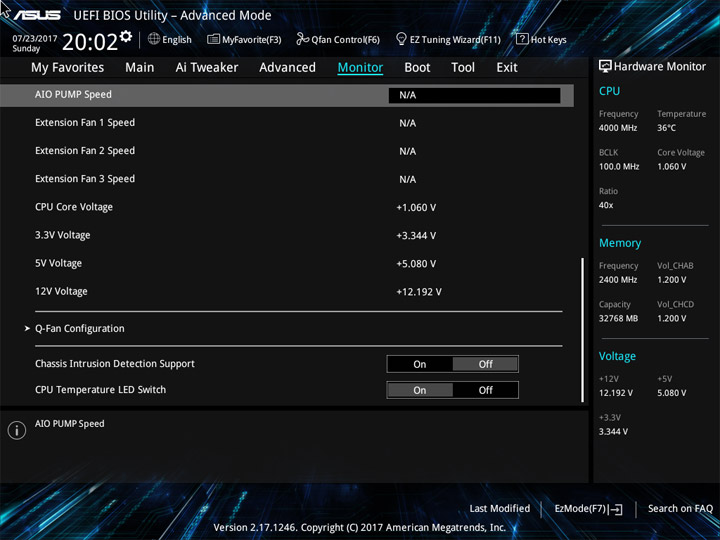
Task: Click the +12.192 V value in the list
Action: [x=419, y=292]
